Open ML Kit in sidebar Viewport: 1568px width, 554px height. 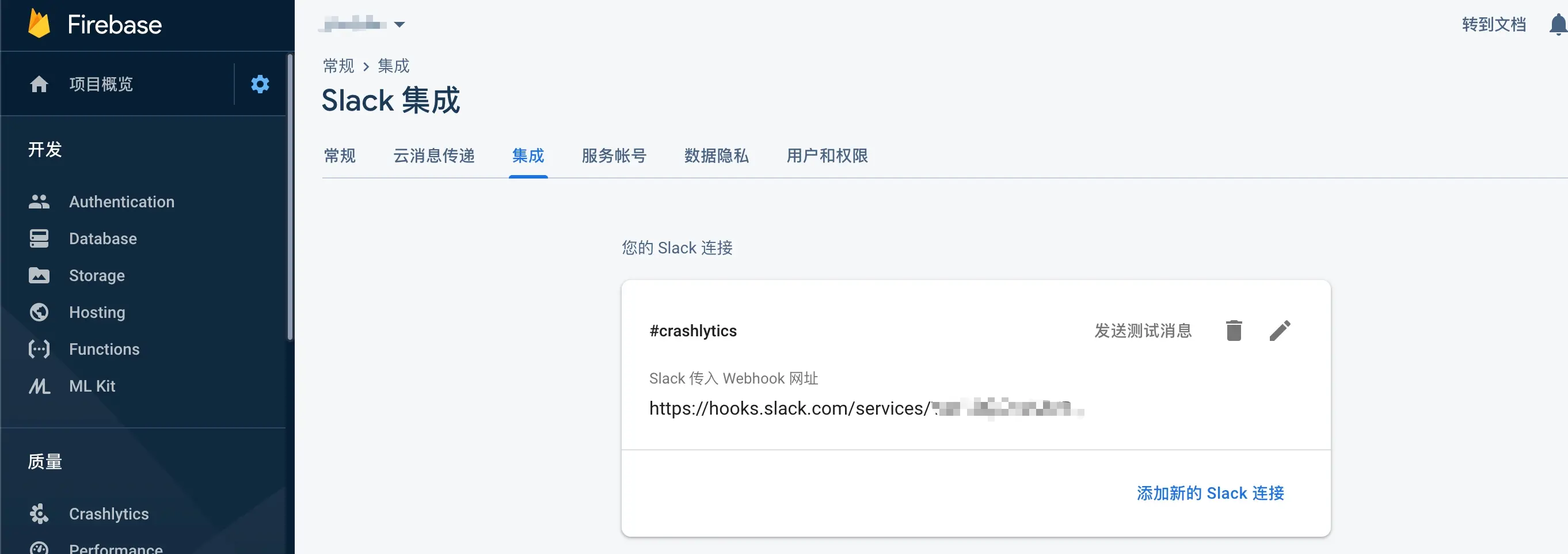pyautogui.click(x=92, y=386)
